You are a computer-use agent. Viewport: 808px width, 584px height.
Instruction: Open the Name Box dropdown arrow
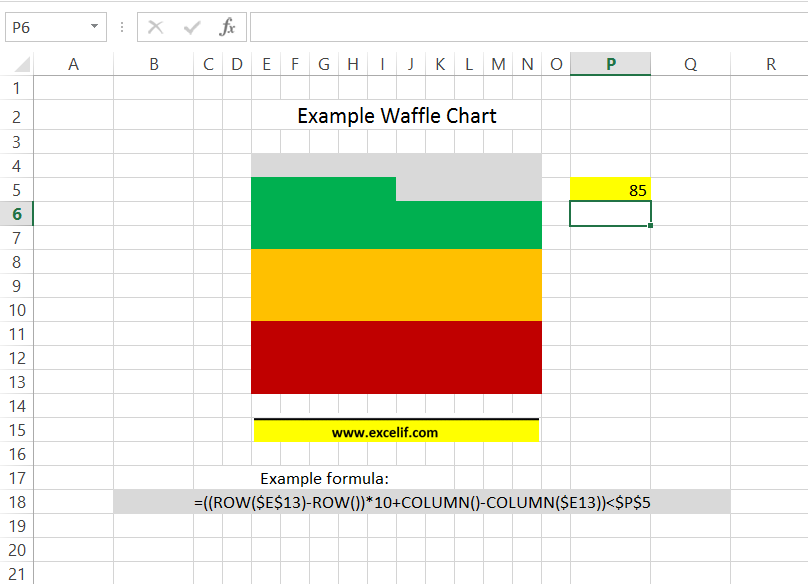coord(94,26)
